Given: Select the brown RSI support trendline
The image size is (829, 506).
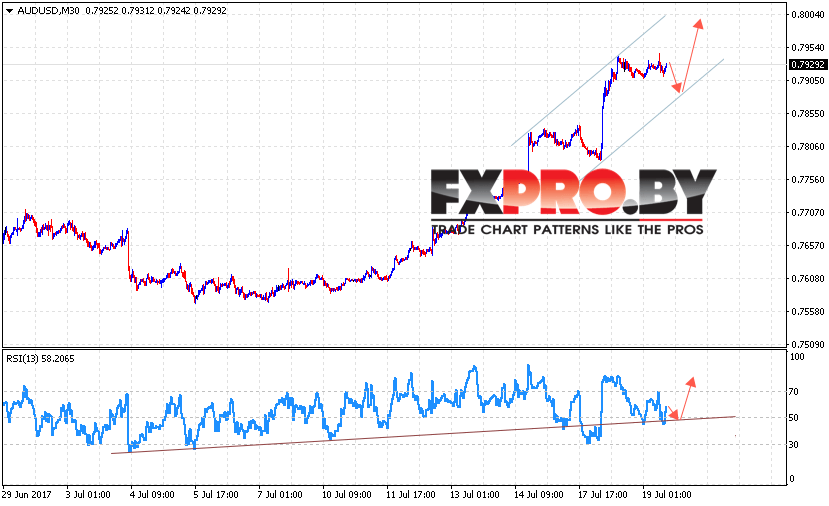Looking at the screenshot, I should [423, 435].
